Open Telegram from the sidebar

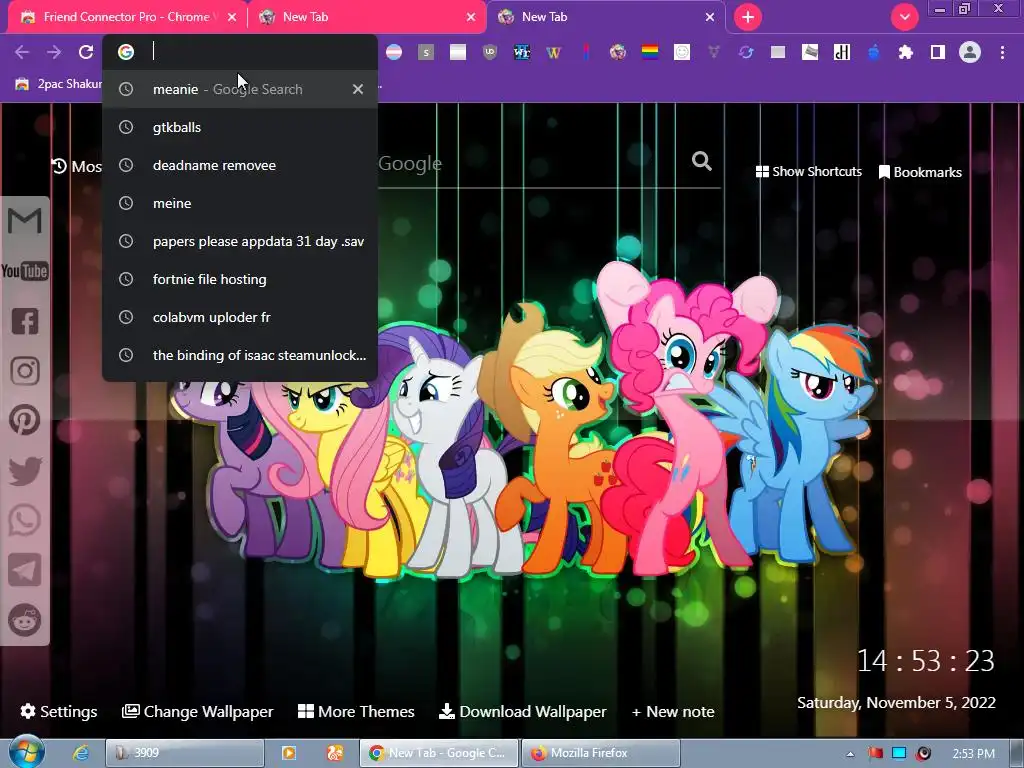click(x=25, y=570)
